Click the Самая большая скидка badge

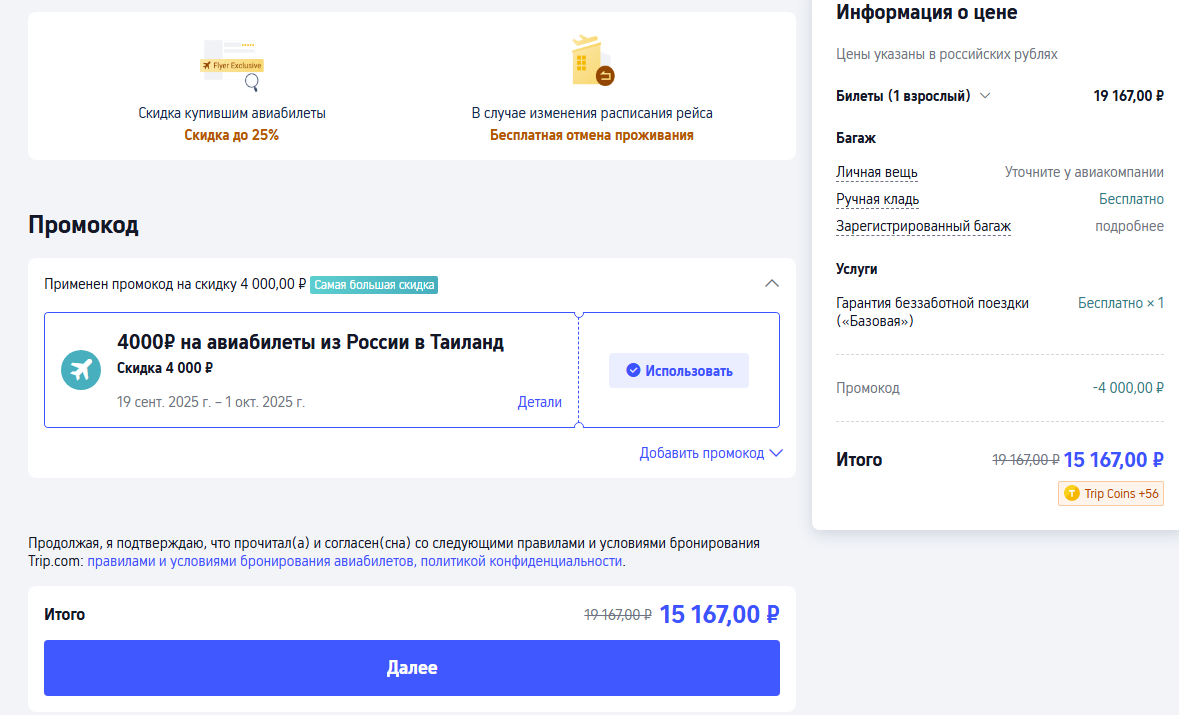click(x=374, y=285)
